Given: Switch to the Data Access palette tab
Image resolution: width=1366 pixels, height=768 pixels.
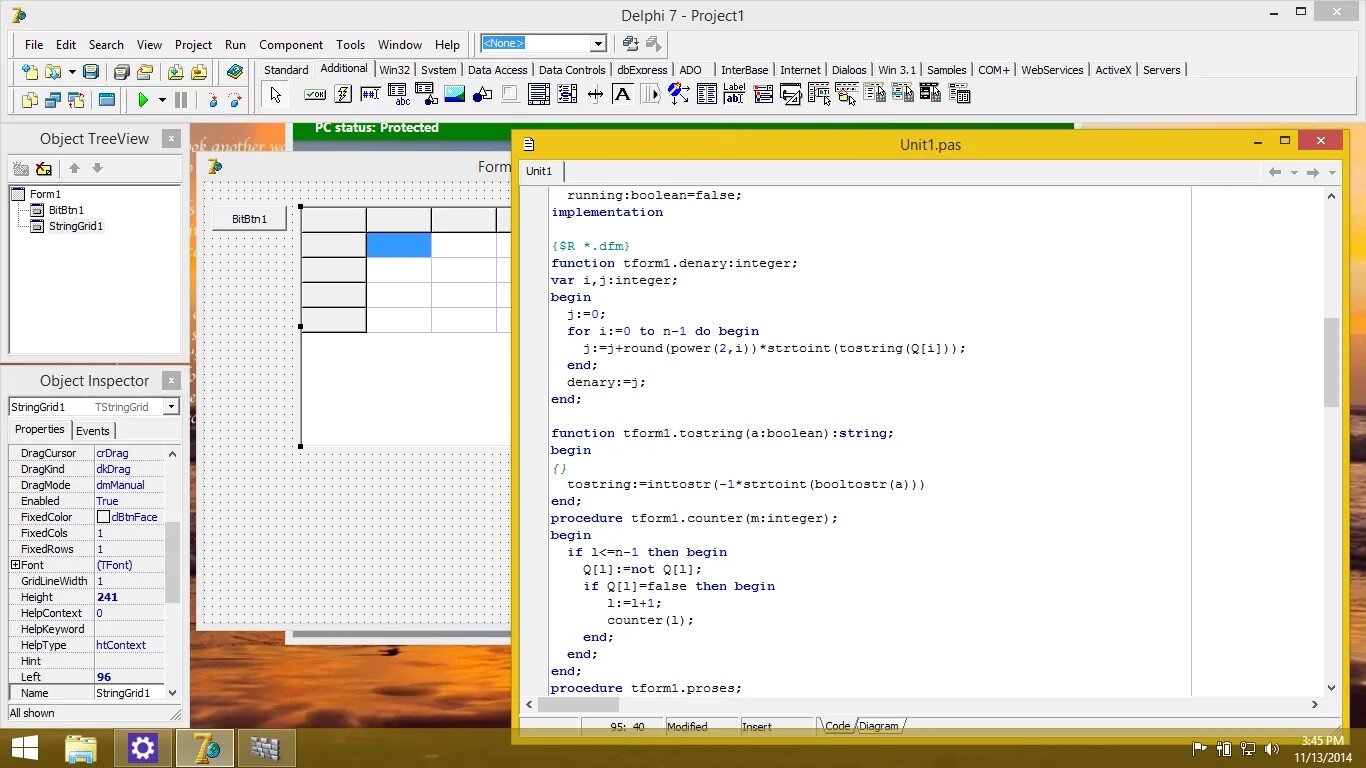Looking at the screenshot, I should point(497,70).
